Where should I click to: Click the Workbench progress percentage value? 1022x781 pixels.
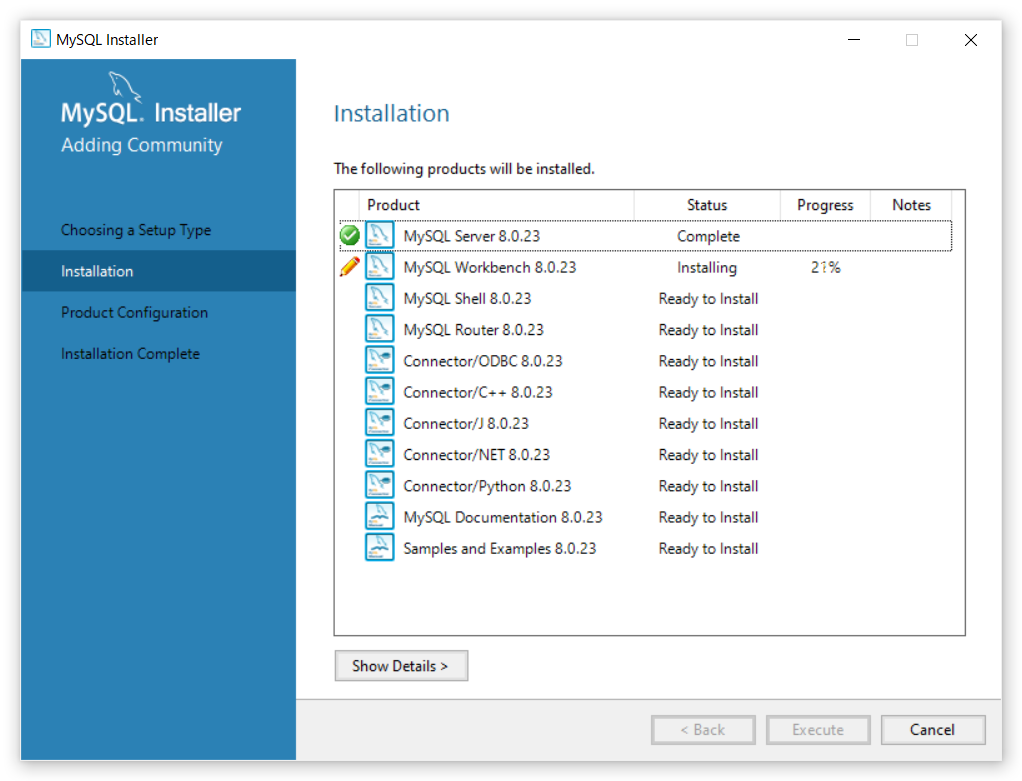pos(826,267)
